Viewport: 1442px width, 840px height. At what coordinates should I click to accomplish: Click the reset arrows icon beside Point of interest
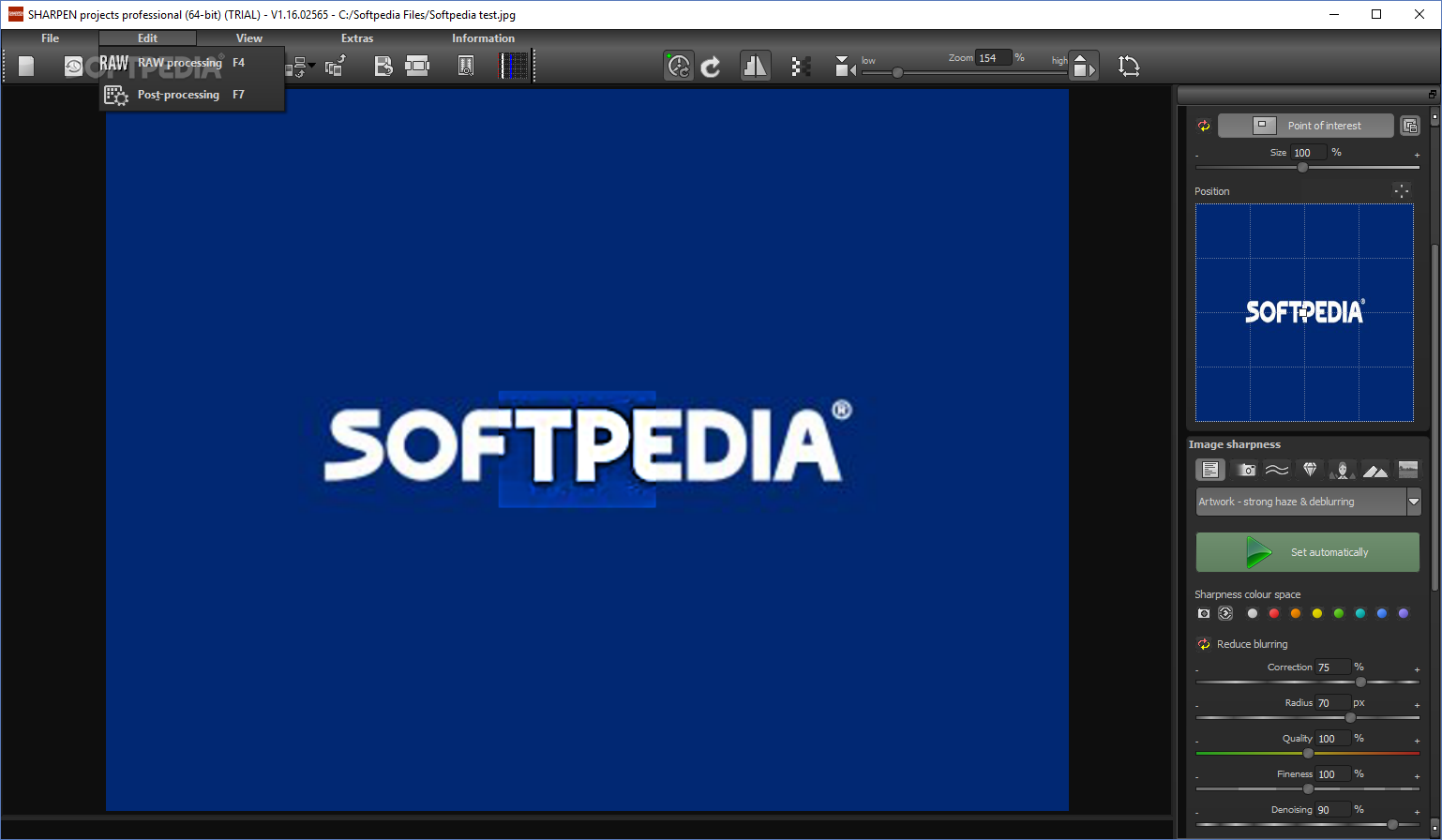click(1204, 126)
